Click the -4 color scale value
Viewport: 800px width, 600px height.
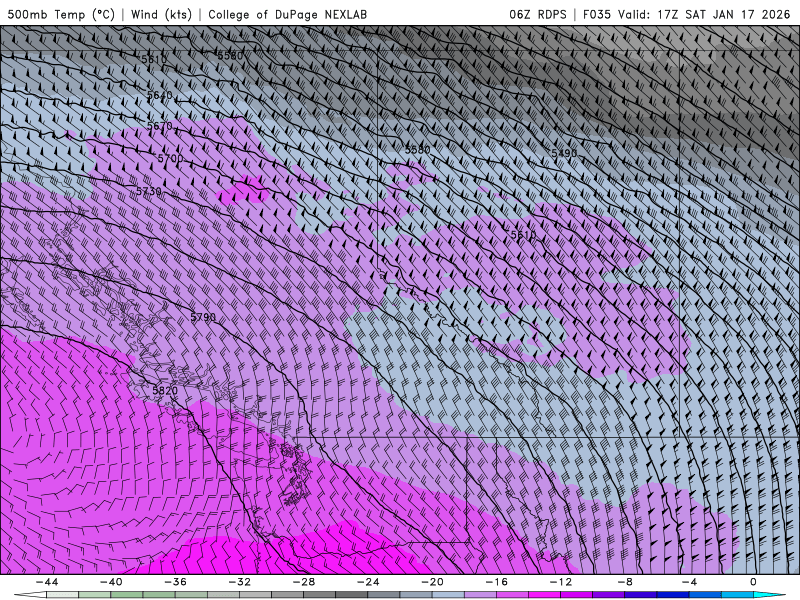tap(689, 582)
